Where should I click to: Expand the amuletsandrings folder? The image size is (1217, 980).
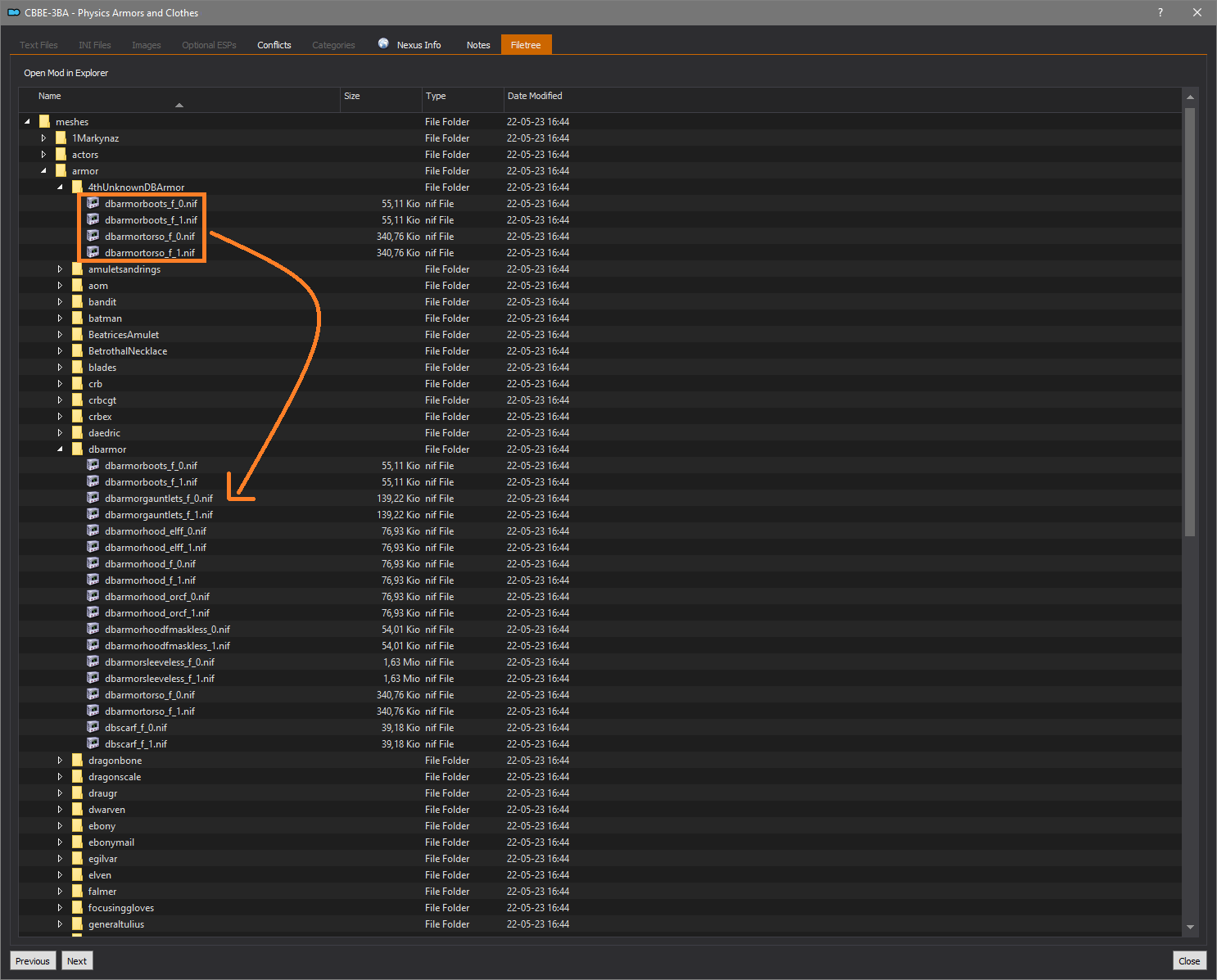click(x=61, y=269)
